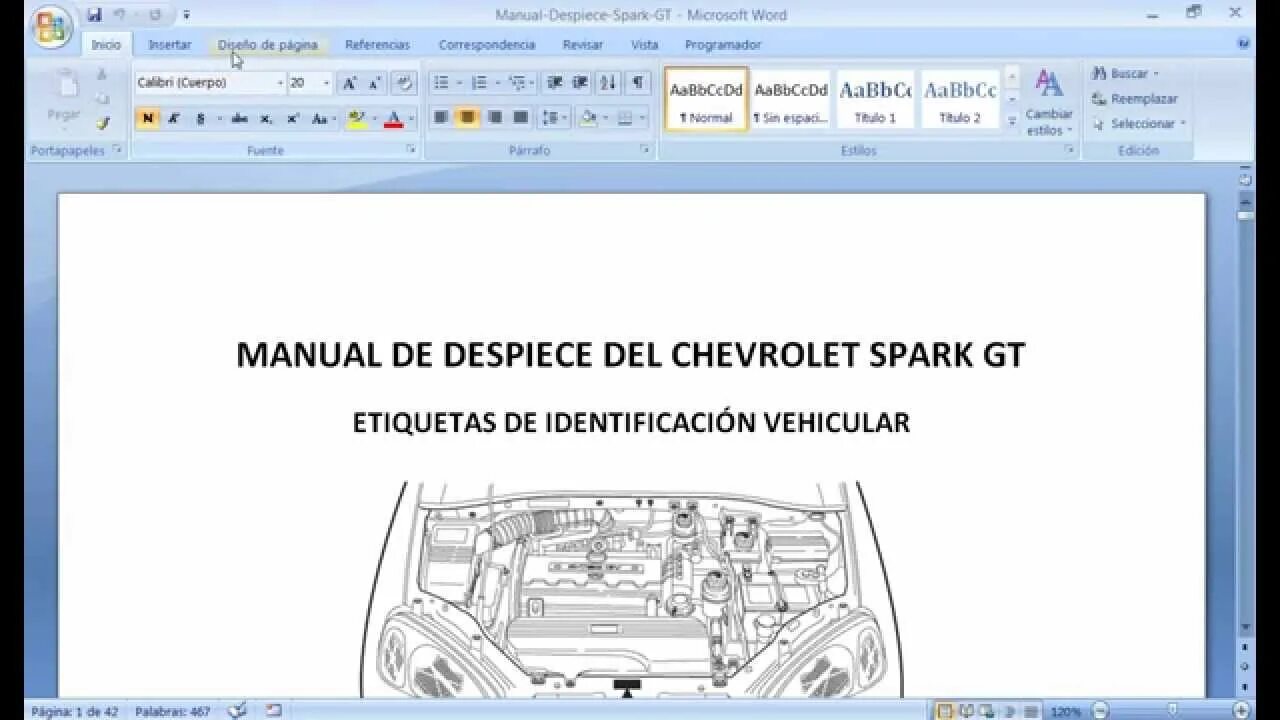Click the paragraph shading fill color
This screenshot has height=720, width=1280.
coord(588,118)
